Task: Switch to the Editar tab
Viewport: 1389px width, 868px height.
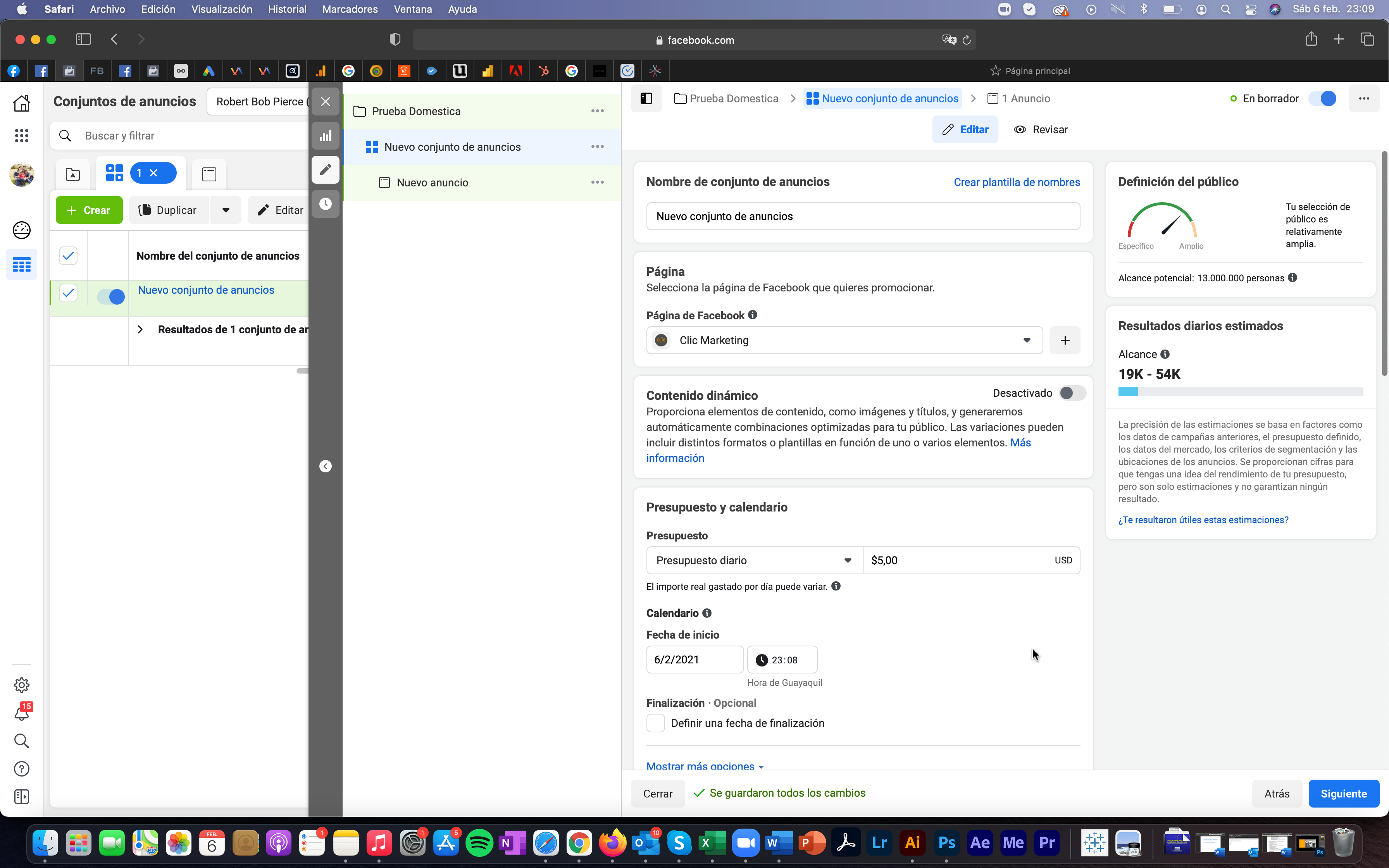Action: pos(965,129)
